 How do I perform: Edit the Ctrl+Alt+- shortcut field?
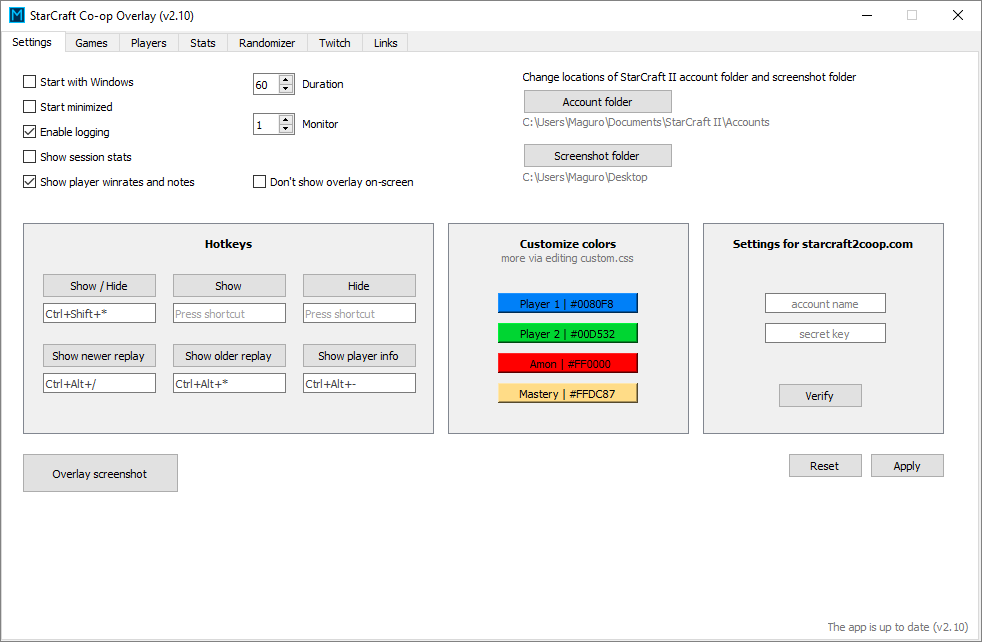(359, 383)
